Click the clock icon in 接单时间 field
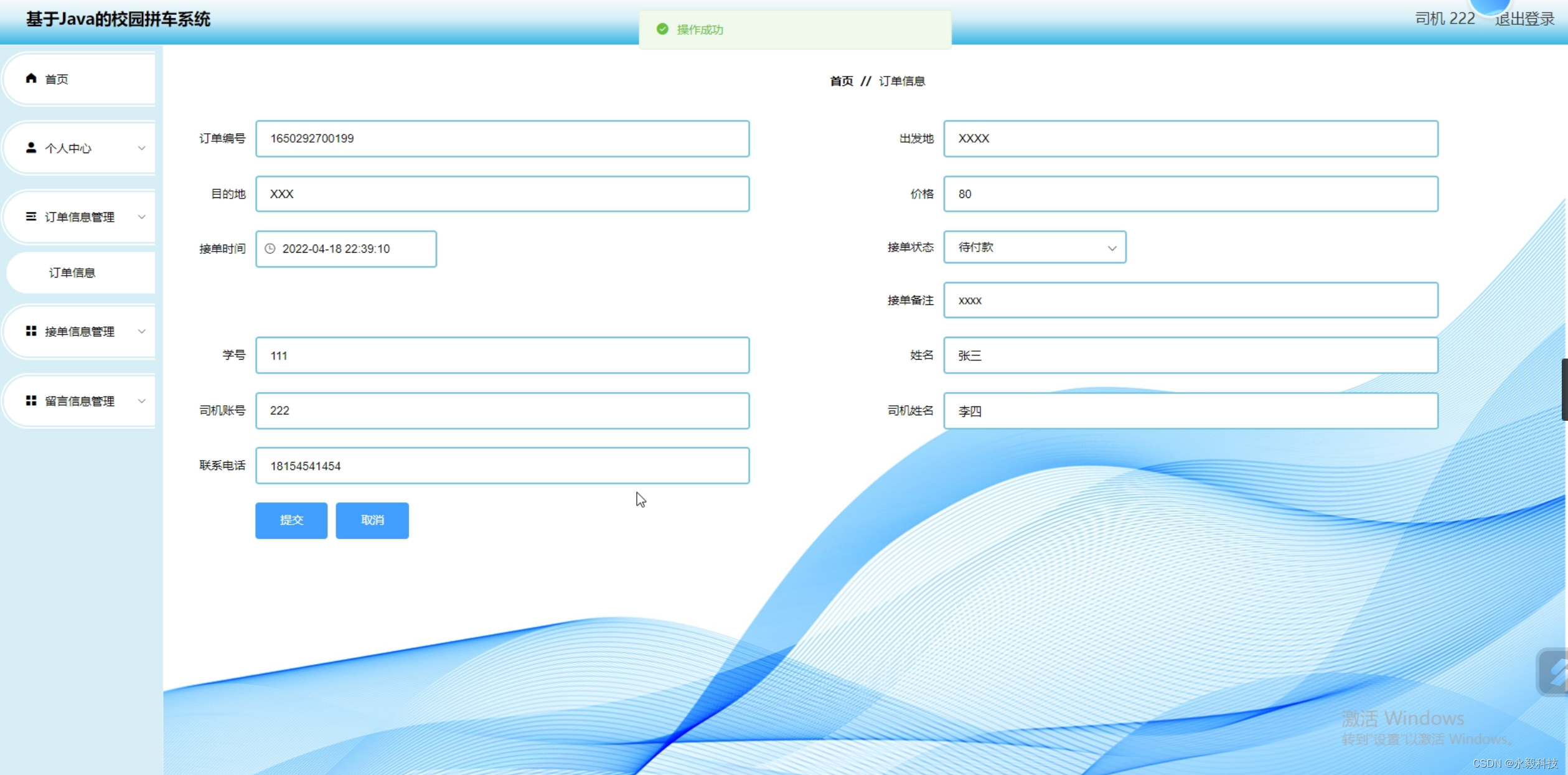The image size is (1568, 775). pos(270,249)
